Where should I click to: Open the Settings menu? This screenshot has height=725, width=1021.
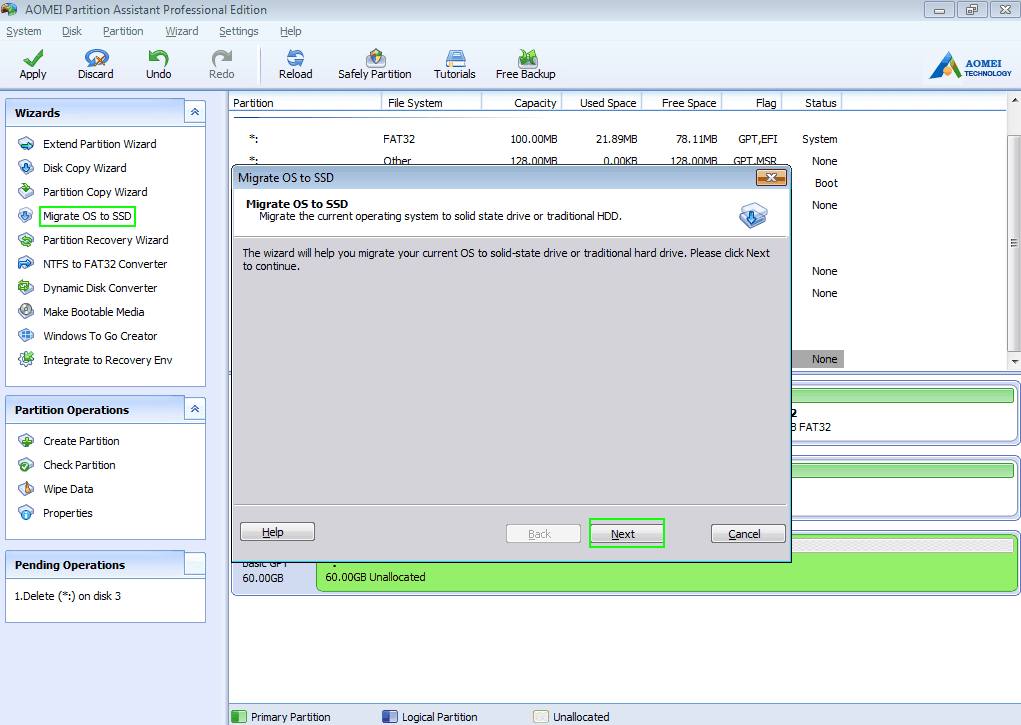238,31
